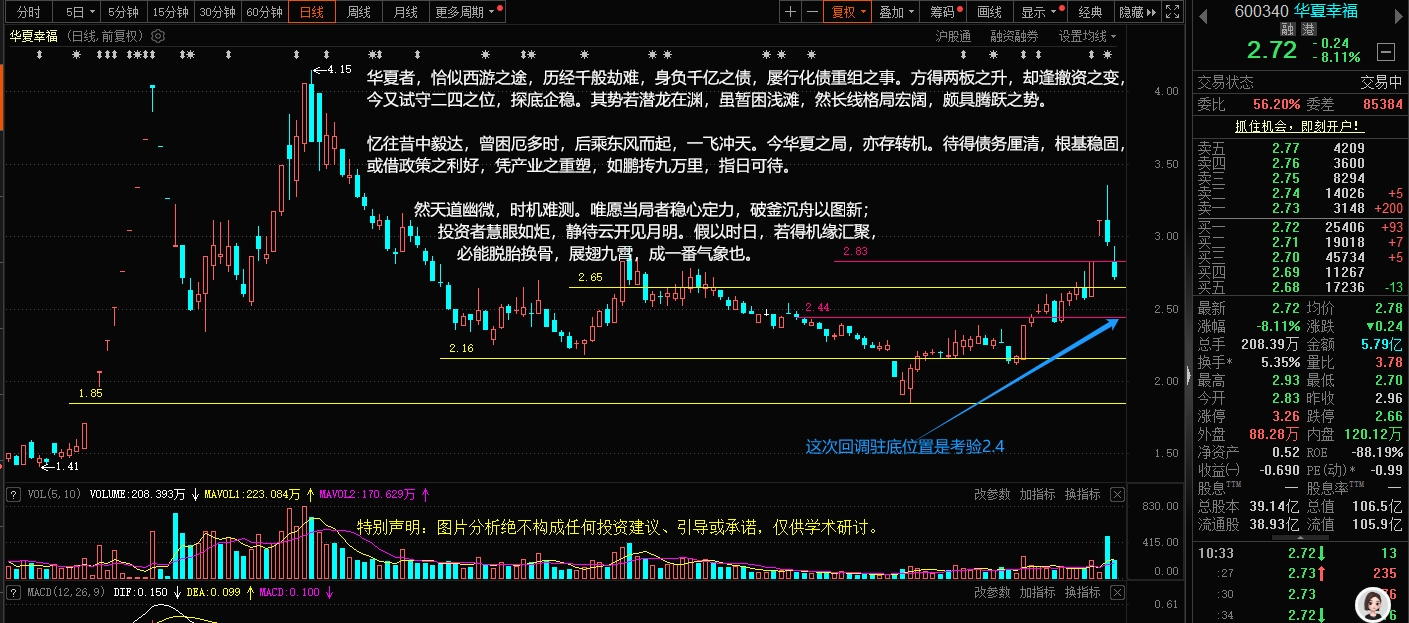This screenshot has width=1409, height=623.
Task: Click the 10:33 trade tick row
Action: [1300, 553]
